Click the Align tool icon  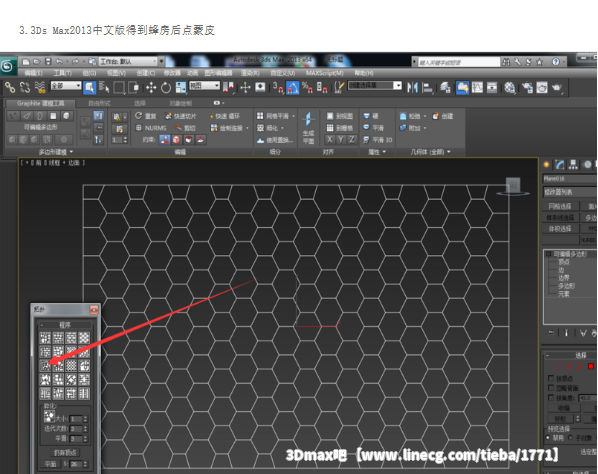[428, 88]
